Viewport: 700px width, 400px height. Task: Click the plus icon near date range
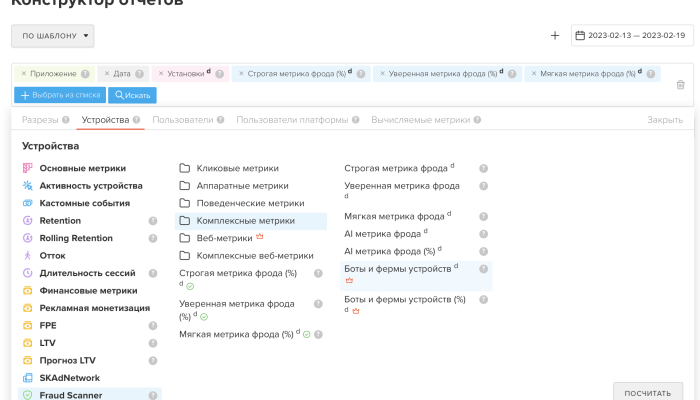coord(555,36)
